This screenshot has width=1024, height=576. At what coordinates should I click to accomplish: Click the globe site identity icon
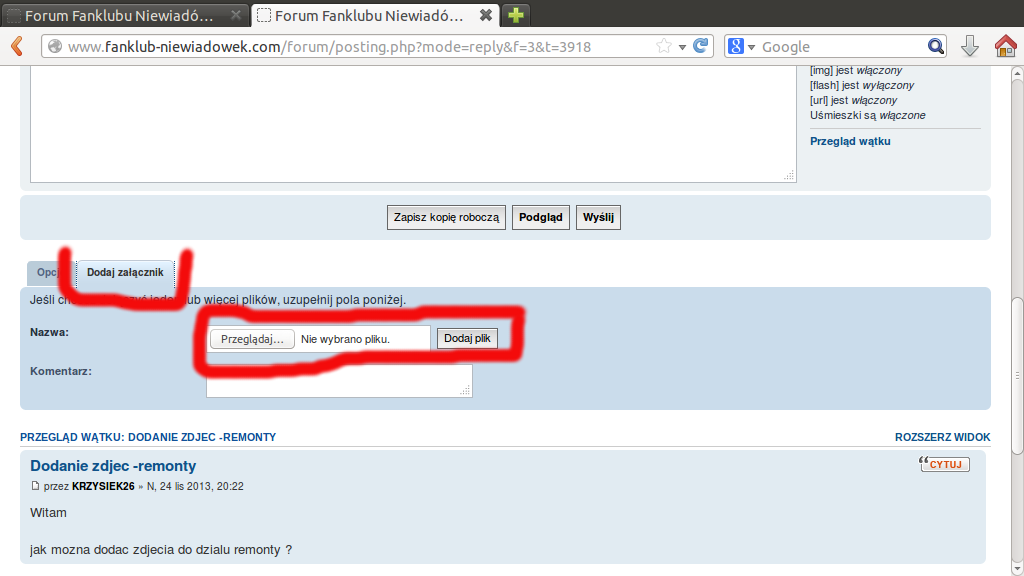click(55, 46)
